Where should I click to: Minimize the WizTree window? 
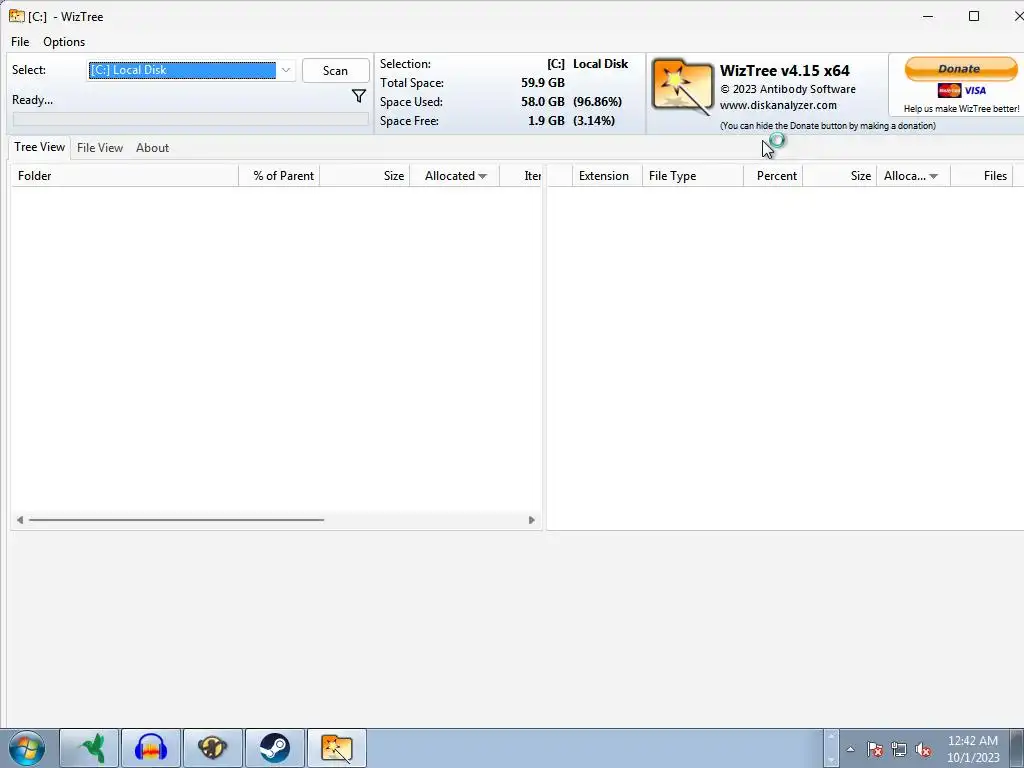click(x=928, y=16)
